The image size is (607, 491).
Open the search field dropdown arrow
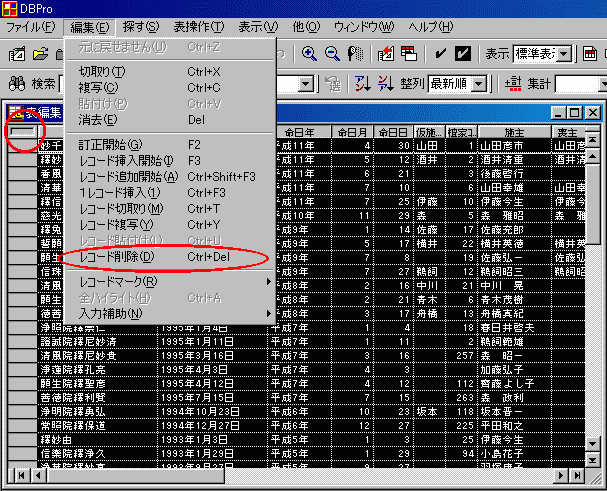click(305, 83)
